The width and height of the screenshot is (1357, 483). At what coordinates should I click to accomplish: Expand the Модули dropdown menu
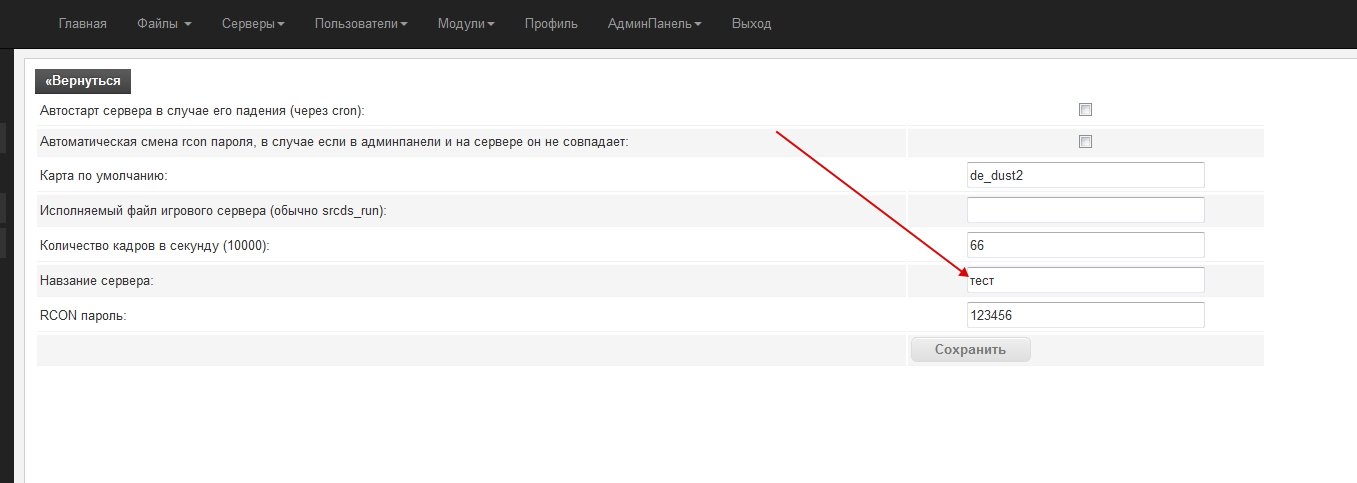click(x=466, y=23)
